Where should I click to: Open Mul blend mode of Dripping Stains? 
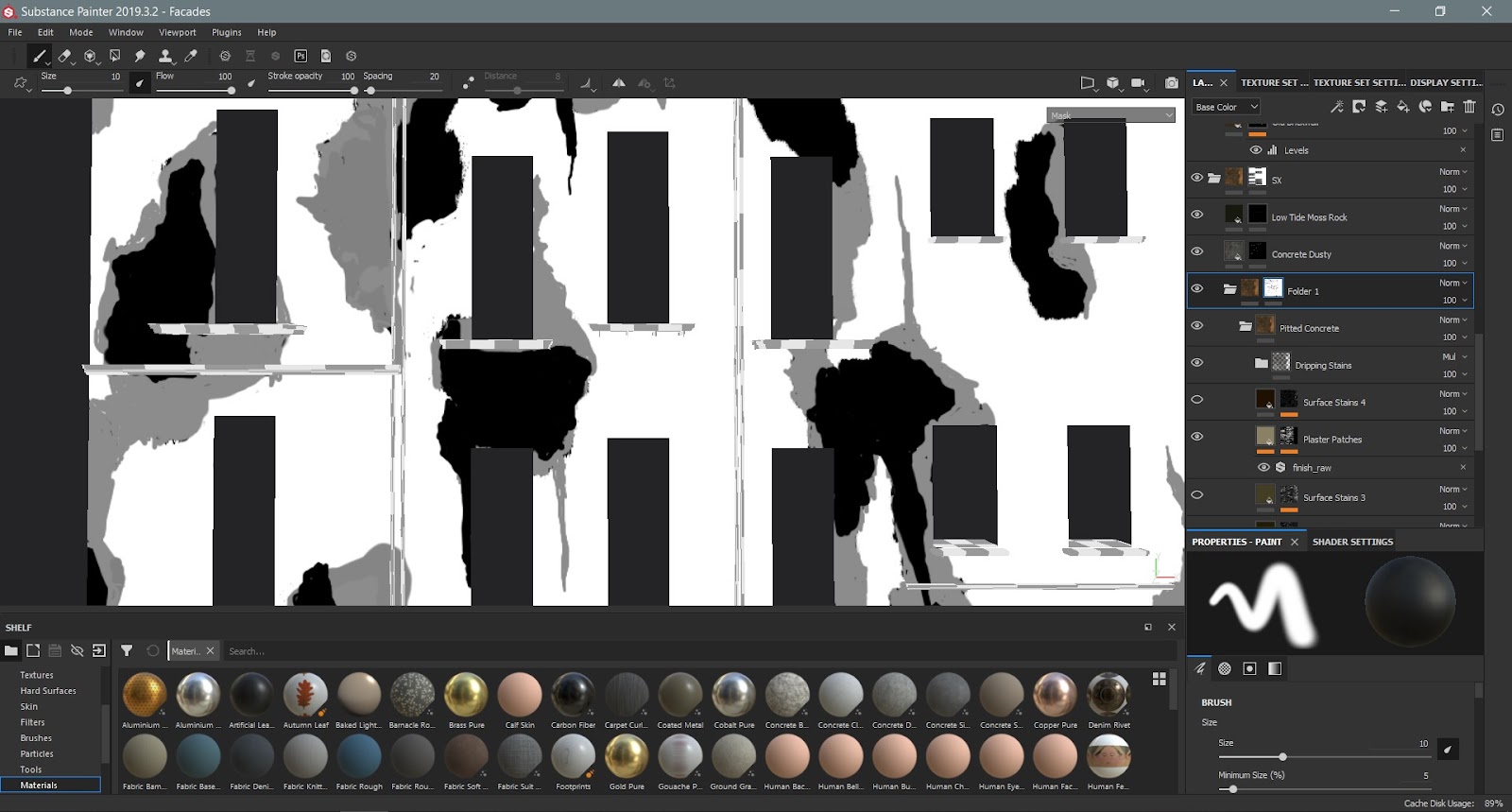click(x=1453, y=356)
